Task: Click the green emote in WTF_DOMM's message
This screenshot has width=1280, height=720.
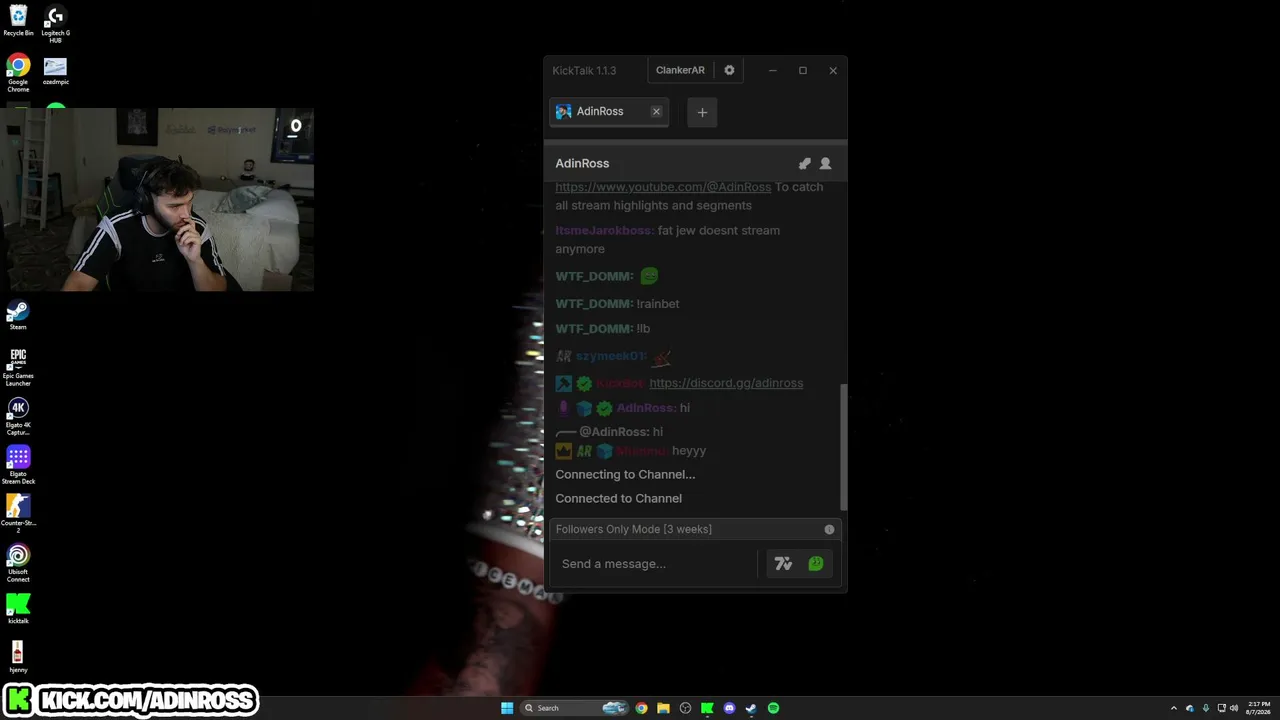Action: tap(649, 276)
